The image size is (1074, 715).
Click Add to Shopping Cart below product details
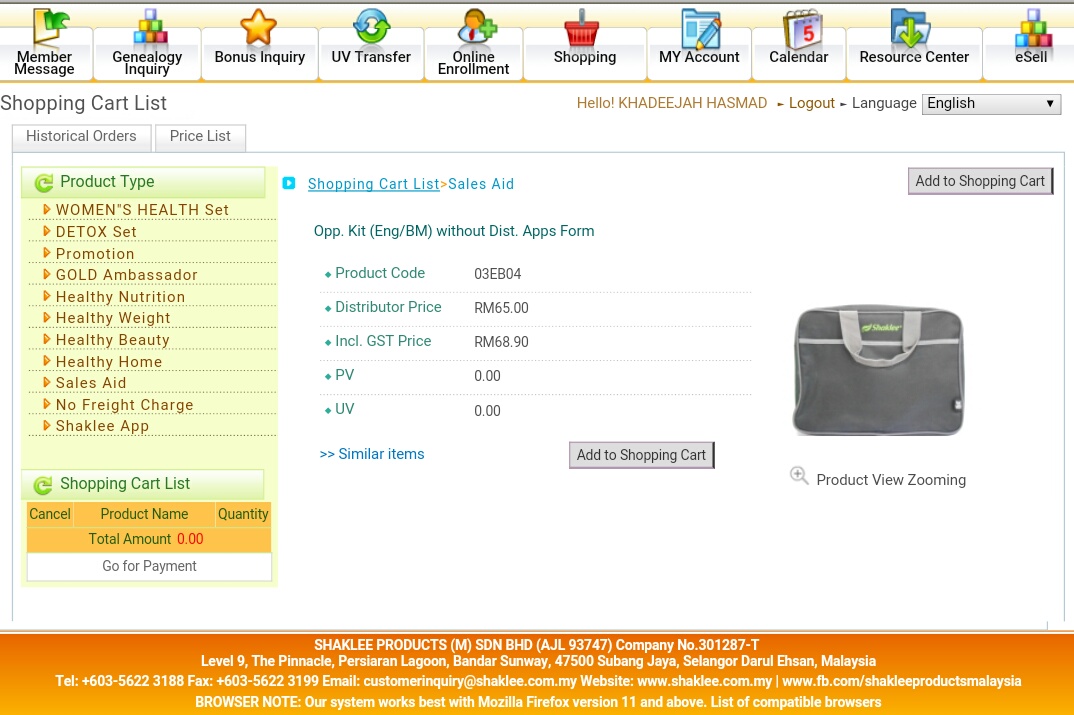coord(641,455)
